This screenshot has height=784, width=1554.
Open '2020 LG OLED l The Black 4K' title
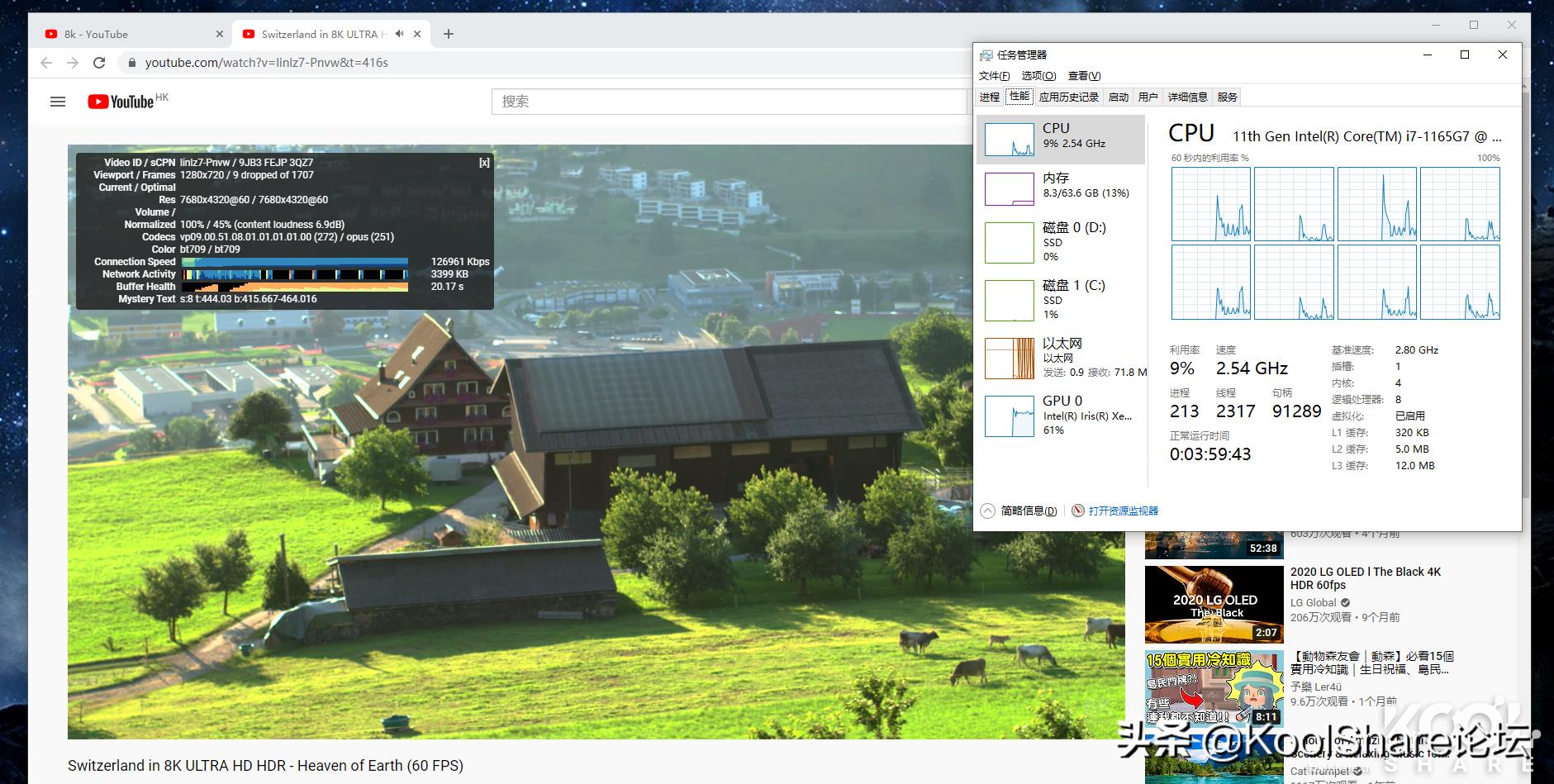click(1366, 578)
